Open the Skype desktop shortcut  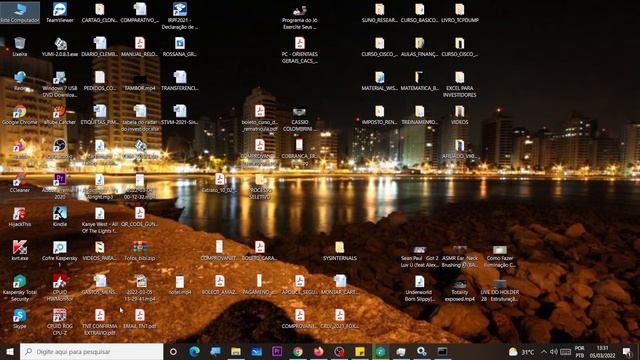pos(20,319)
